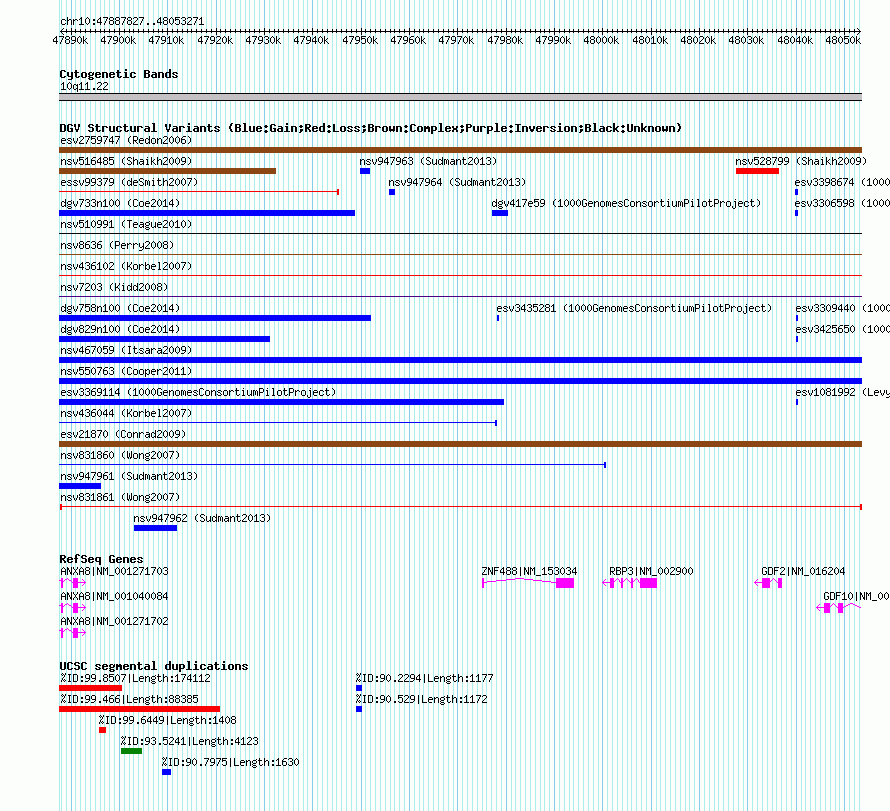Click the nsv510991 (Teague2010) label
Image resolution: width=890 pixels, height=811 pixels.
click(x=126, y=224)
